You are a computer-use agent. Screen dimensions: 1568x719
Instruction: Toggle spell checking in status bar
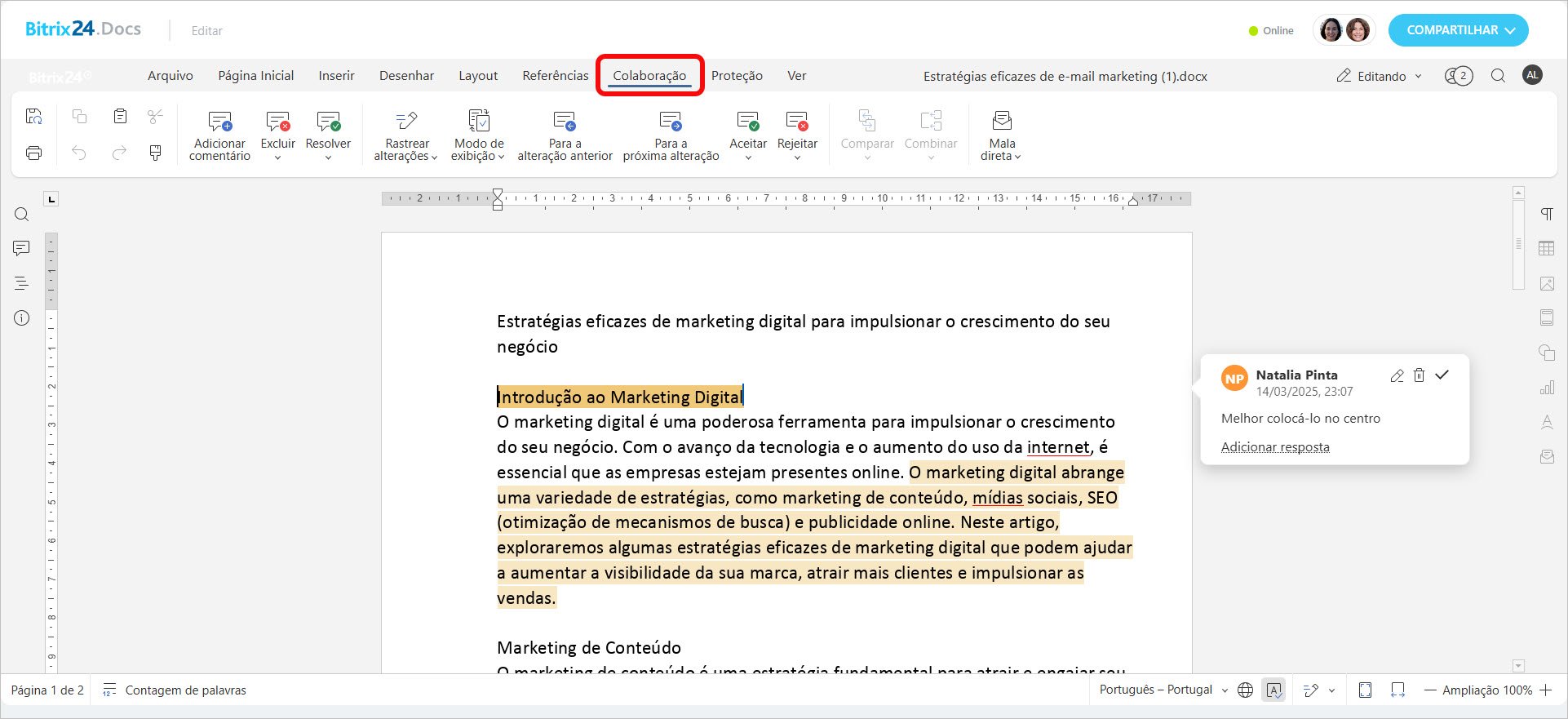click(x=1273, y=690)
